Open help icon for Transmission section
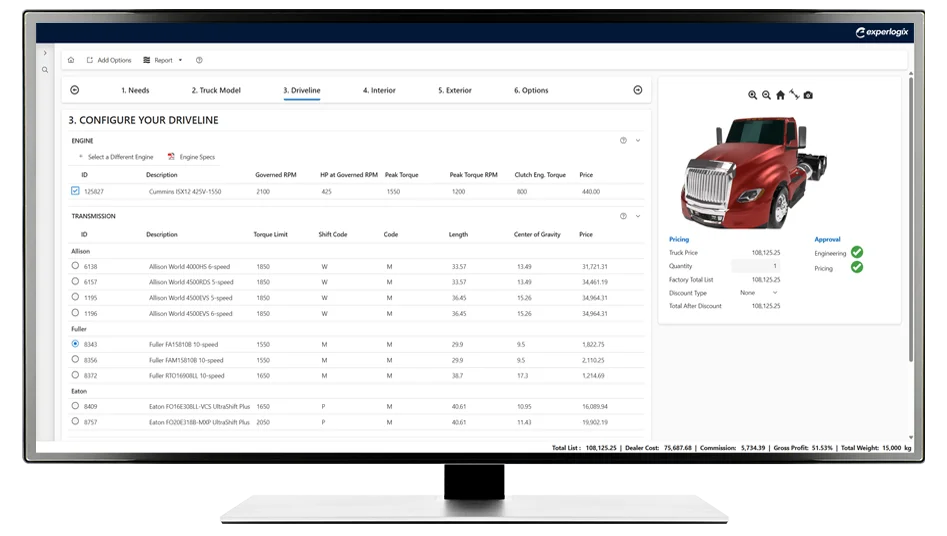This screenshot has width=947, height=536. click(x=623, y=216)
